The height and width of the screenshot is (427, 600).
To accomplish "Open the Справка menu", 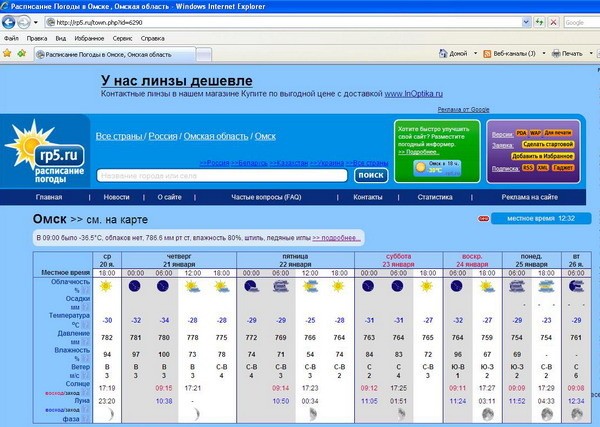I will (x=152, y=38).
